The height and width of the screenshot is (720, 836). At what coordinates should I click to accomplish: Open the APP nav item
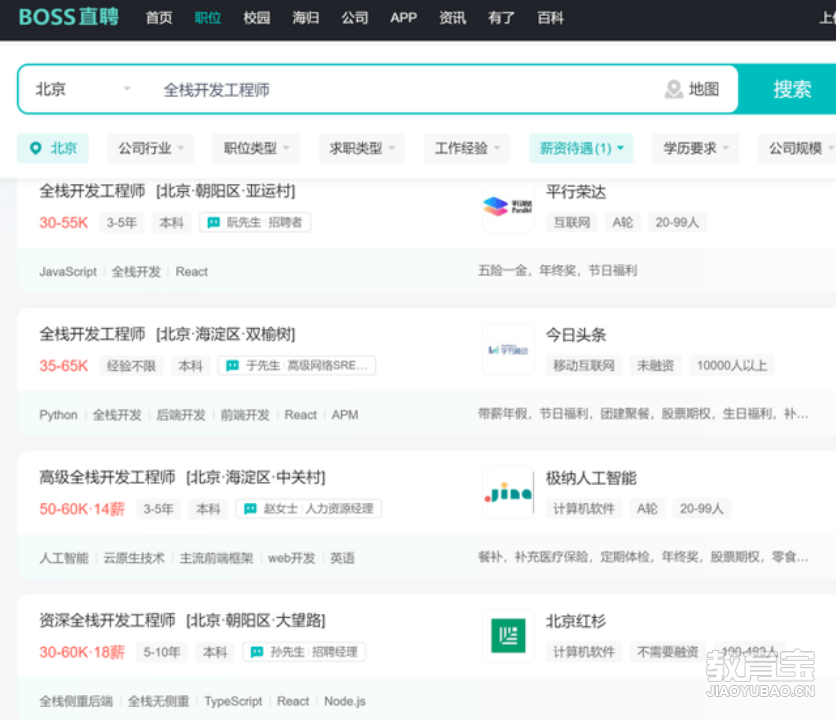pyautogui.click(x=403, y=18)
